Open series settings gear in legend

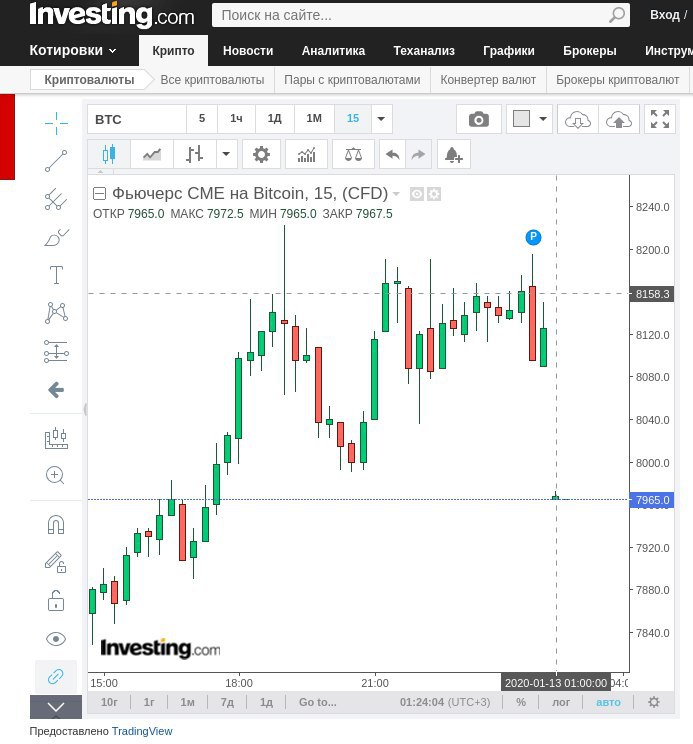tap(434, 194)
